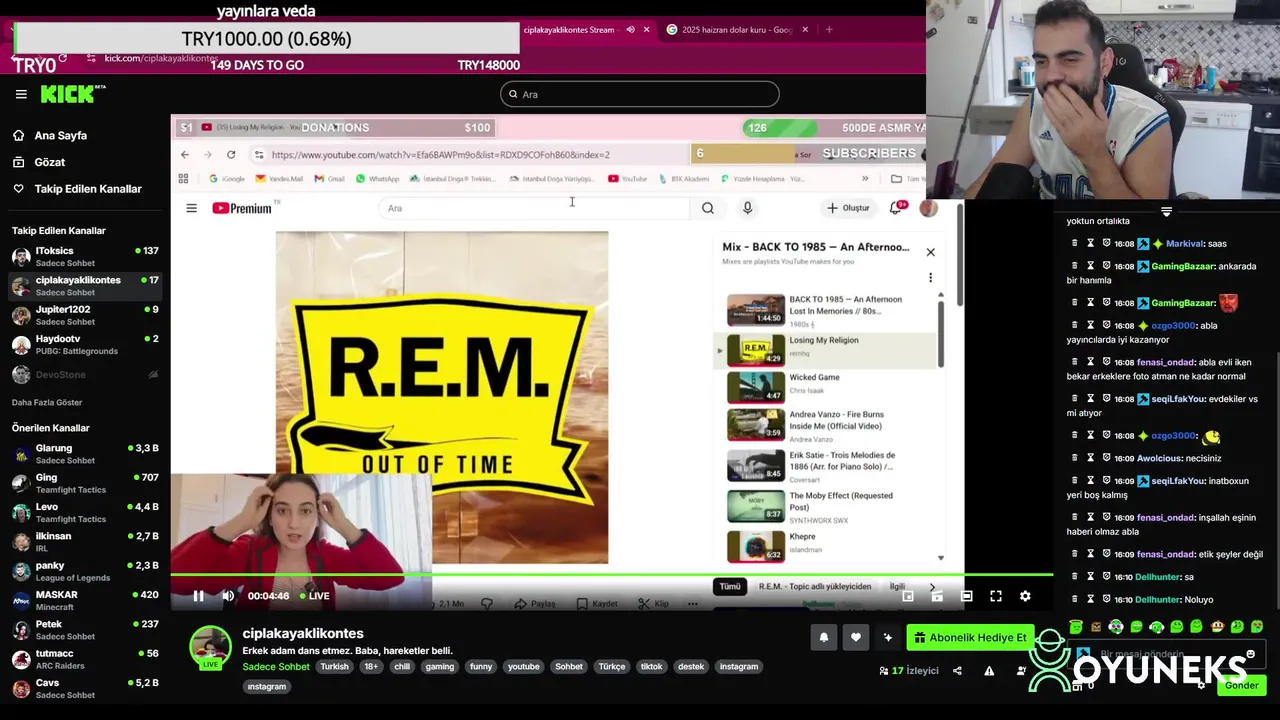
Task: Open YouTube notifications bell
Action: coord(896,208)
